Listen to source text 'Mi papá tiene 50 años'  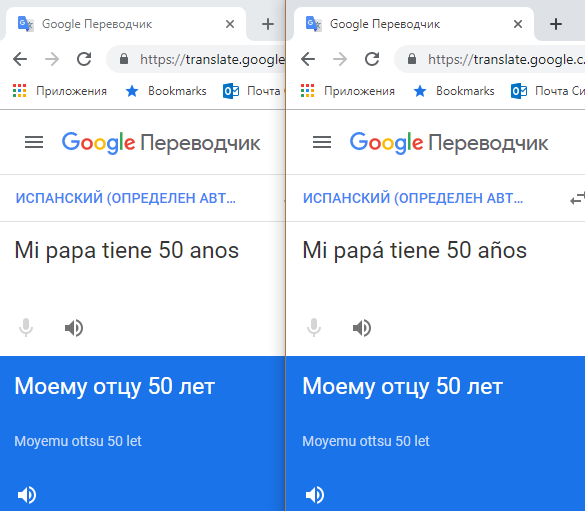(362, 328)
